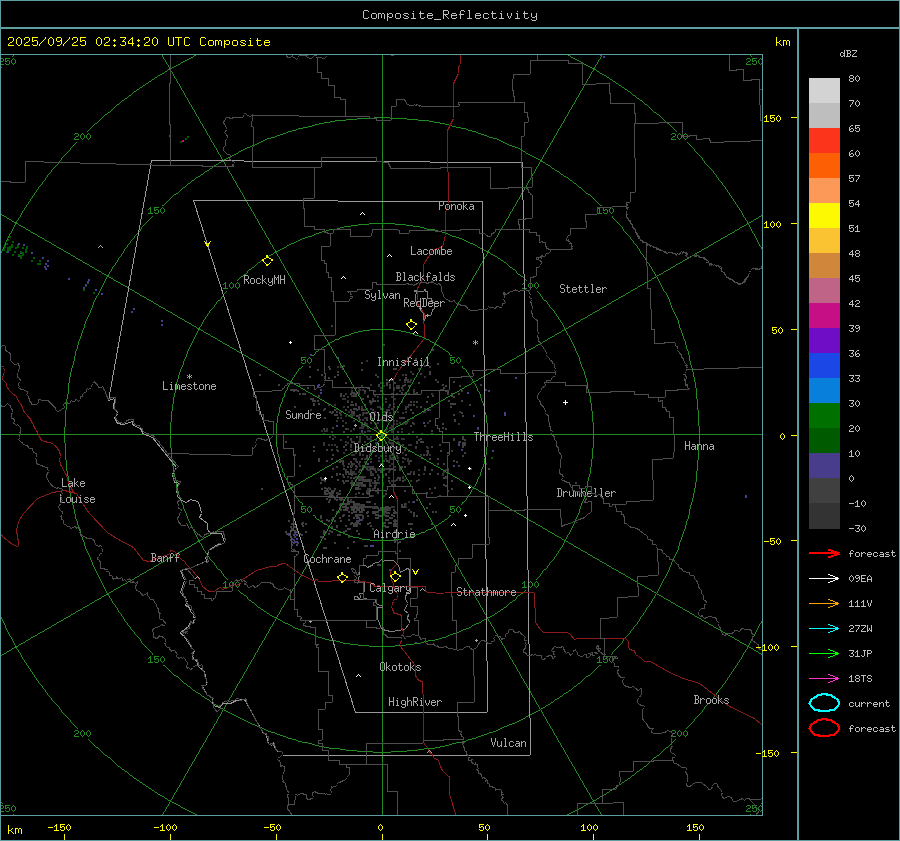Select the white 09EA arrow legend icon
900x841 pixels.
click(824, 578)
